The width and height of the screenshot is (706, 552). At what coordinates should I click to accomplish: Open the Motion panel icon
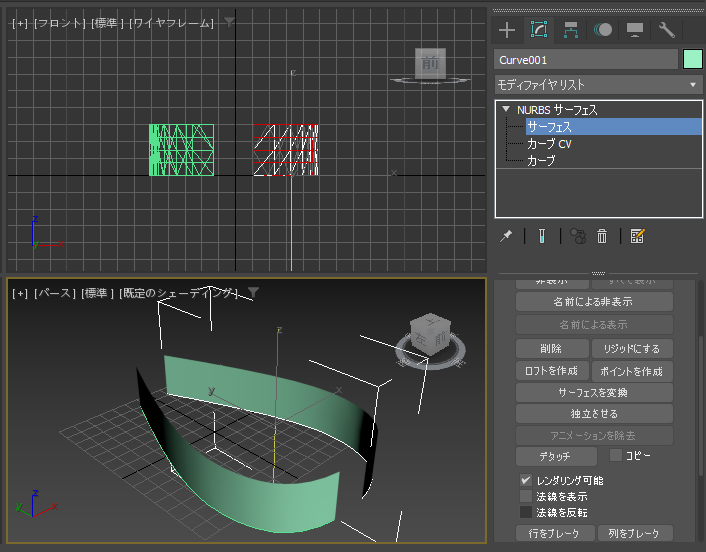603,29
